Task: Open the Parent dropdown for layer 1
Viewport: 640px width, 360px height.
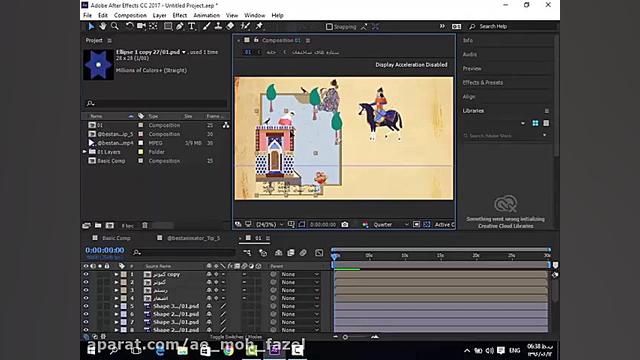Action: coord(300,274)
